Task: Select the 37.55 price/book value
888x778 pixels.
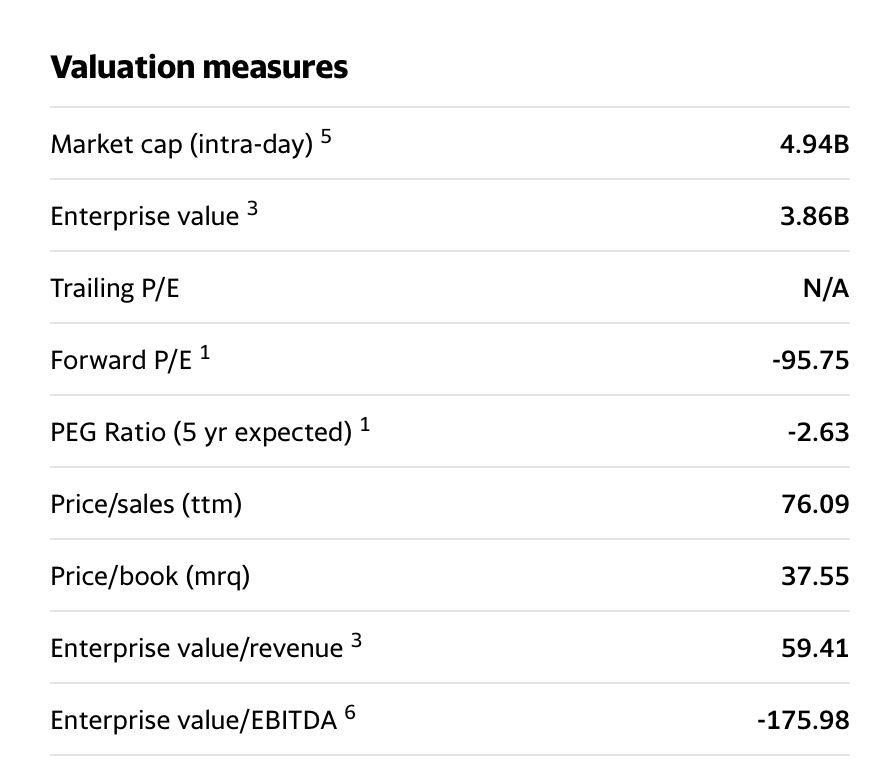Action: click(x=816, y=576)
